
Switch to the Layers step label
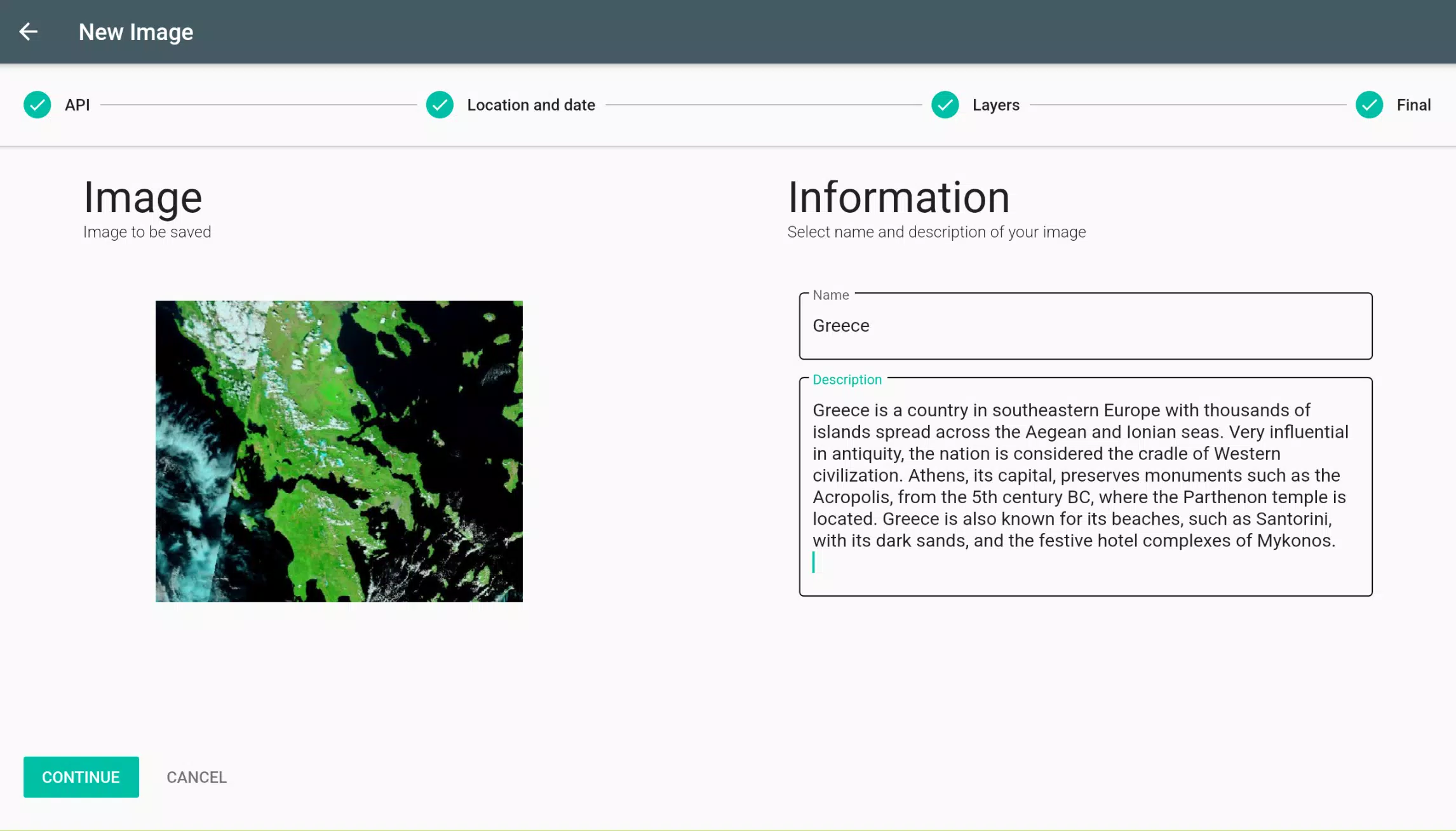(x=995, y=105)
